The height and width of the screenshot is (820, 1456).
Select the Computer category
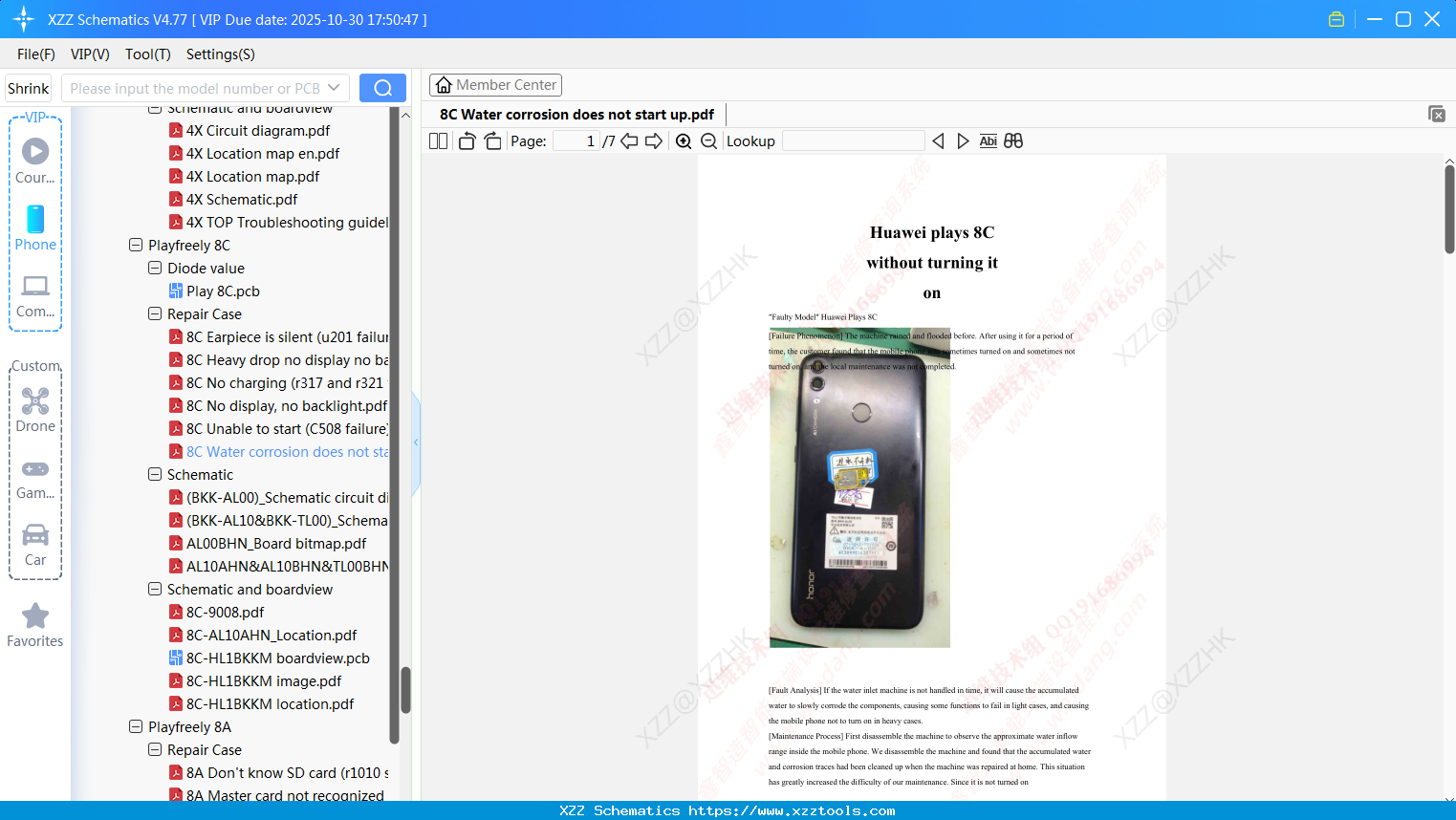pyautogui.click(x=35, y=296)
